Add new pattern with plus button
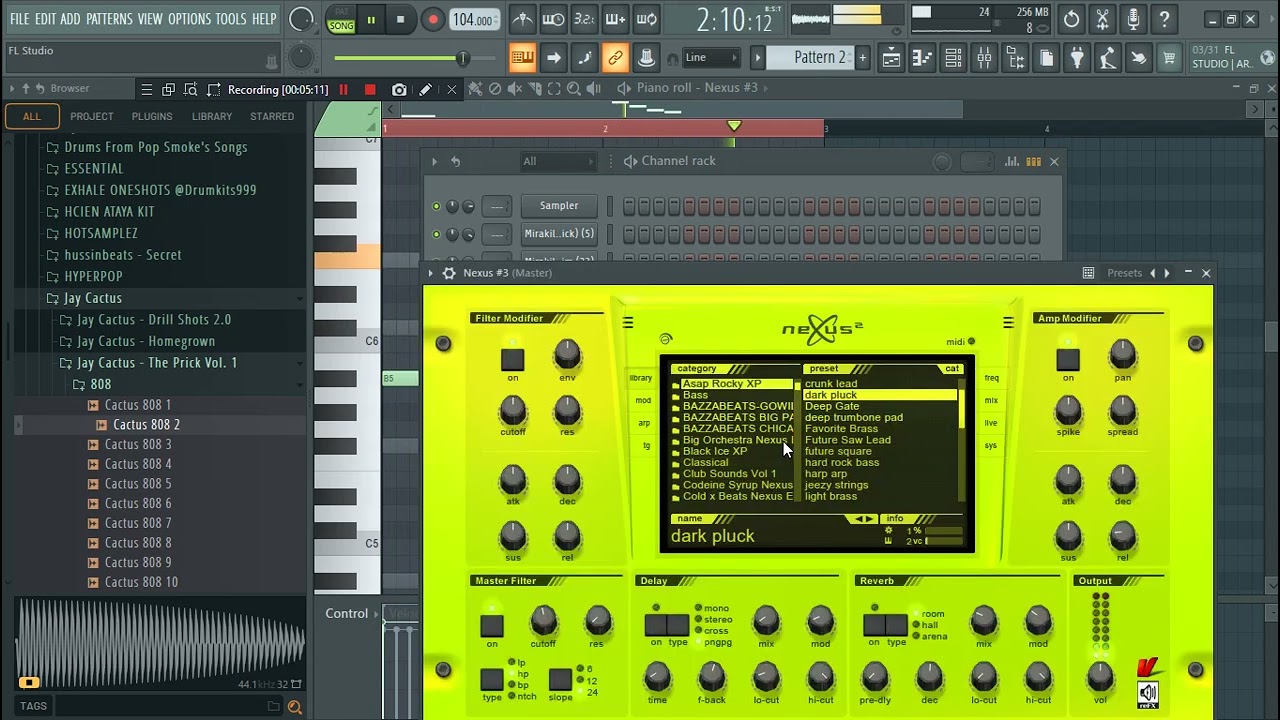 point(862,58)
